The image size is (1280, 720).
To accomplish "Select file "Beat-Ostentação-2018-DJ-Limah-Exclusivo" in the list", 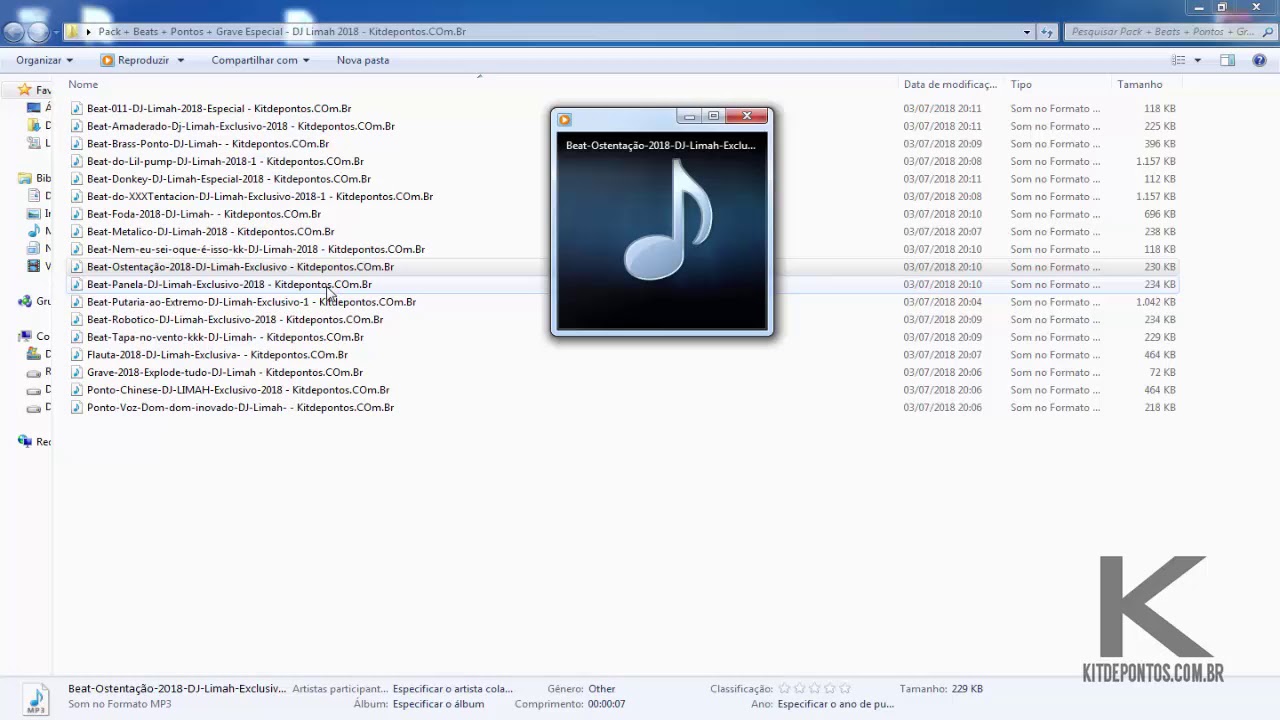I will (240, 267).
